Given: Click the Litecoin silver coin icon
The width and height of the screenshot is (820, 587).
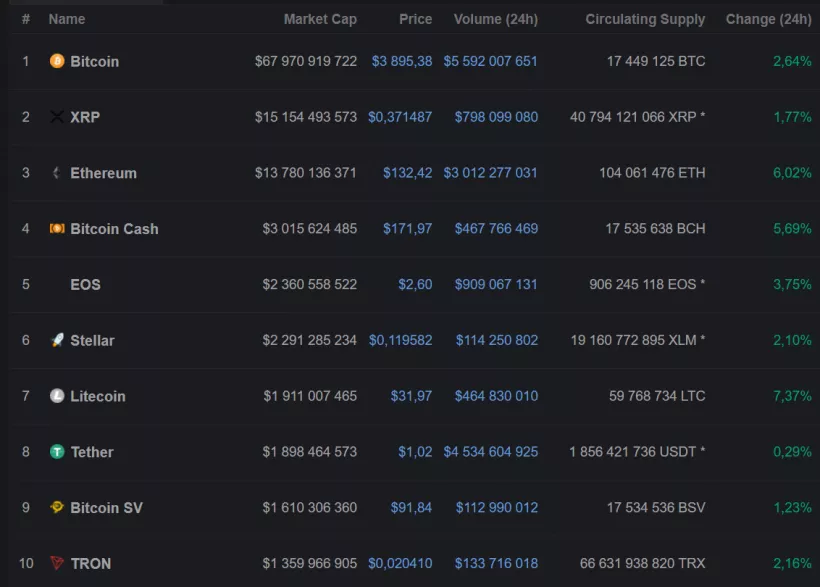Looking at the screenshot, I should [x=57, y=396].
